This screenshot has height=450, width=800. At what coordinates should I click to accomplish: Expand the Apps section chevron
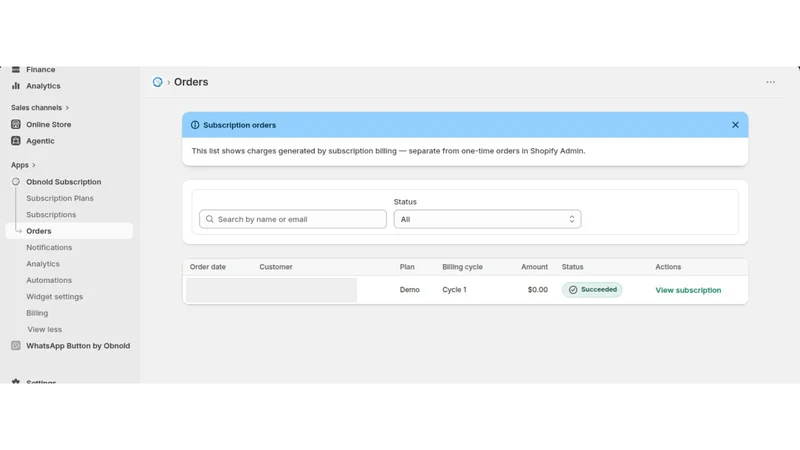34,165
